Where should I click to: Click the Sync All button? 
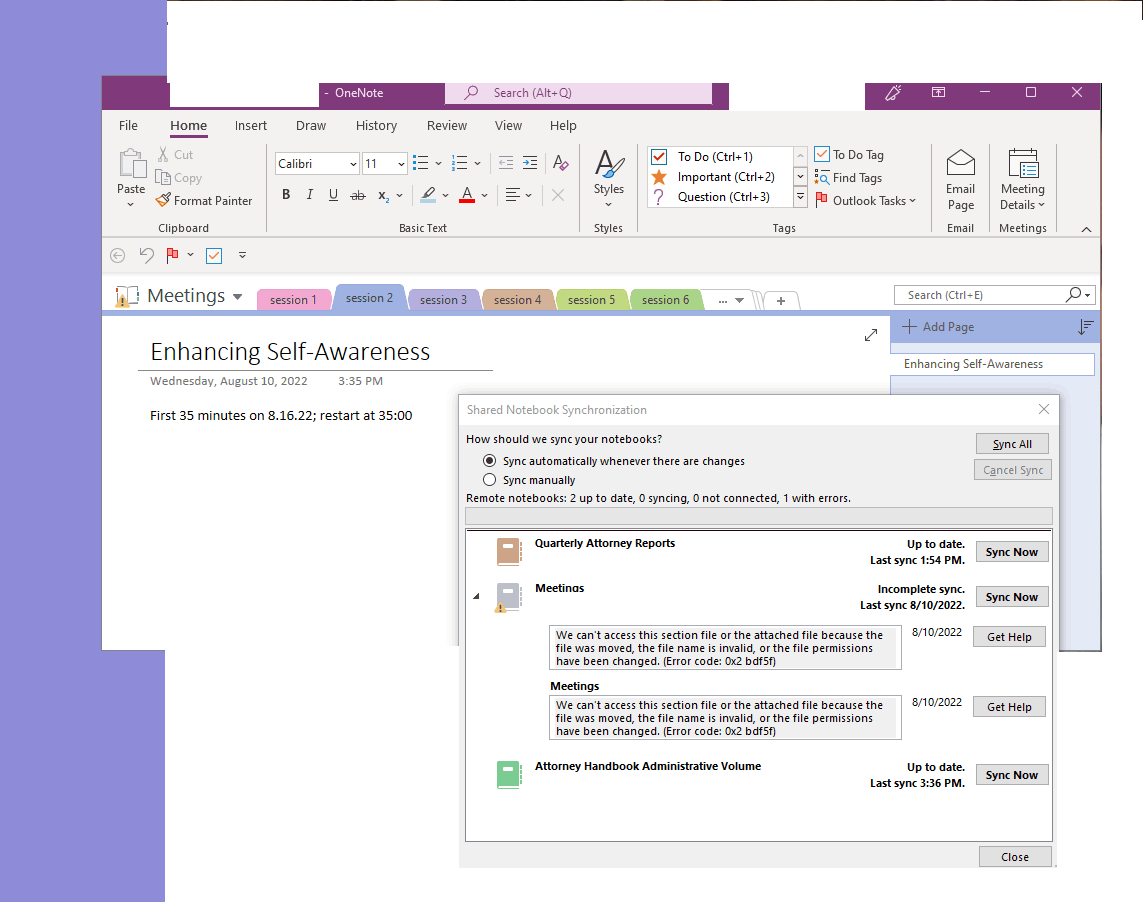click(x=1012, y=444)
